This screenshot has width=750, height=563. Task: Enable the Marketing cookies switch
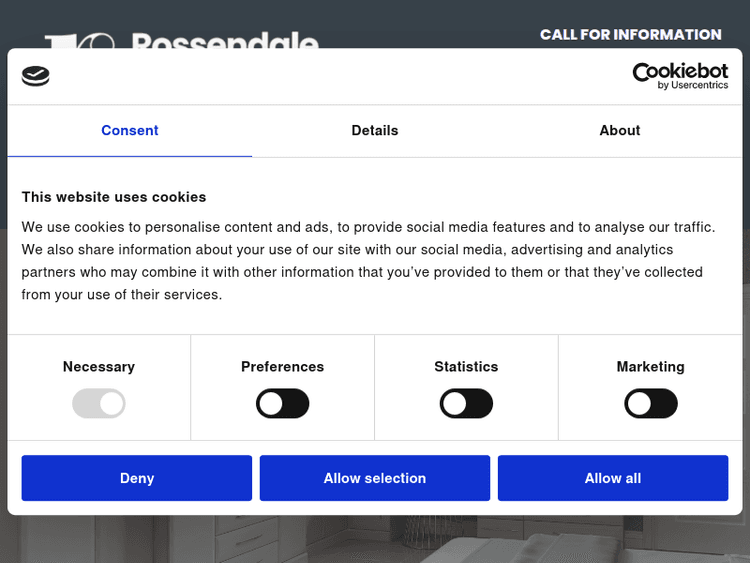click(x=651, y=404)
